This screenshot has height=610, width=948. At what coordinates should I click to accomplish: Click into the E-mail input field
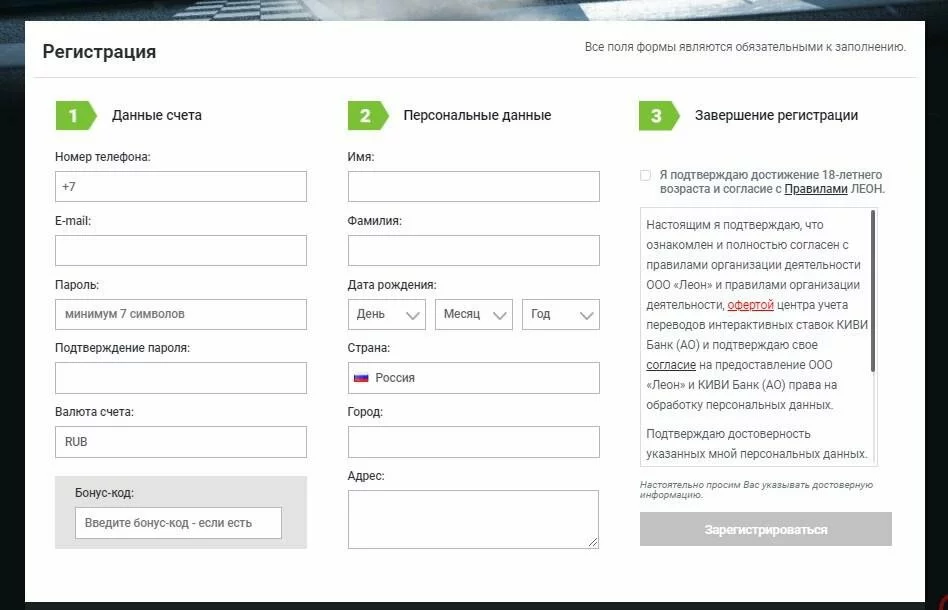coord(181,251)
